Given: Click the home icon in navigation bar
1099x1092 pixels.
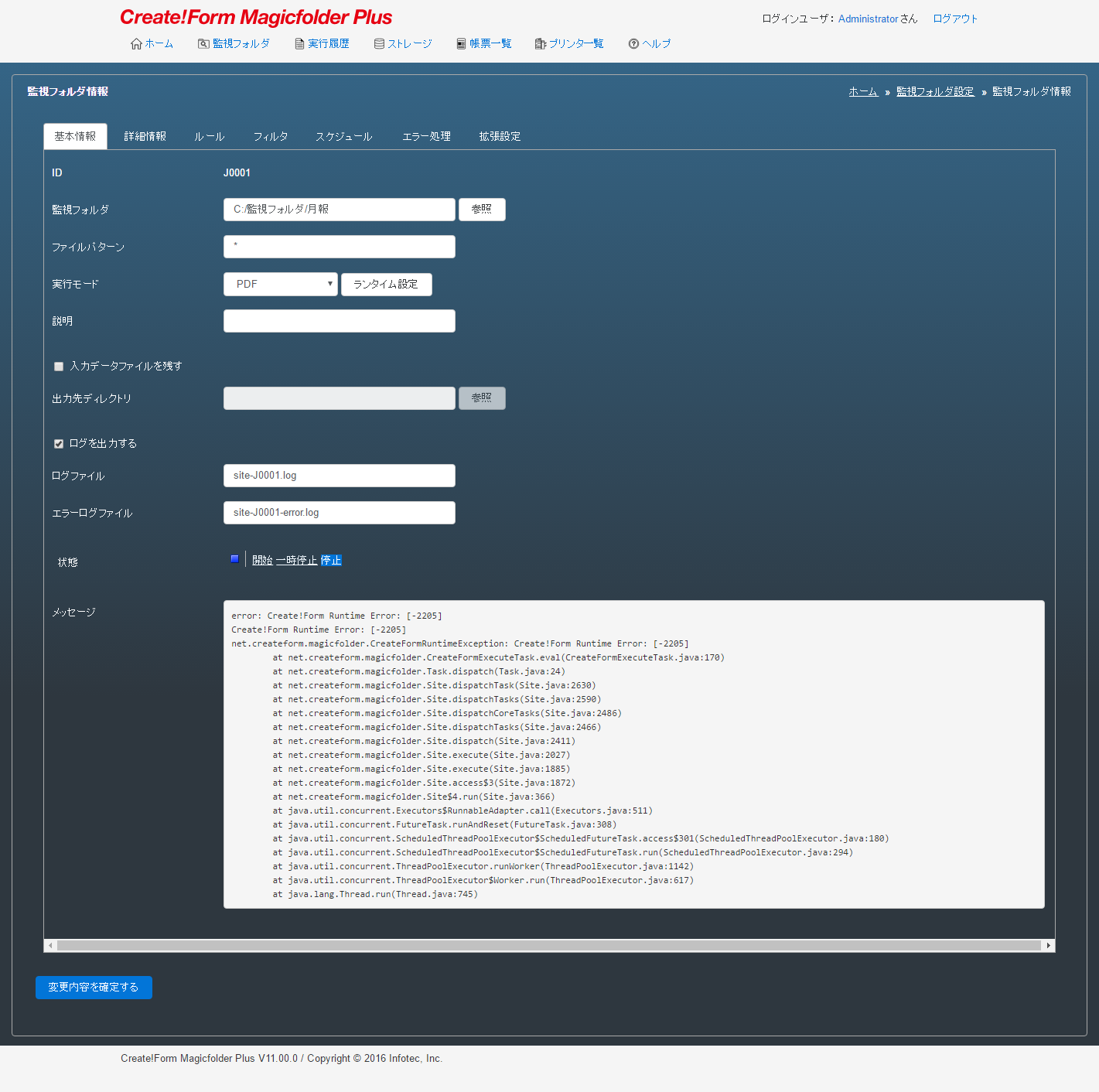Looking at the screenshot, I should point(136,44).
